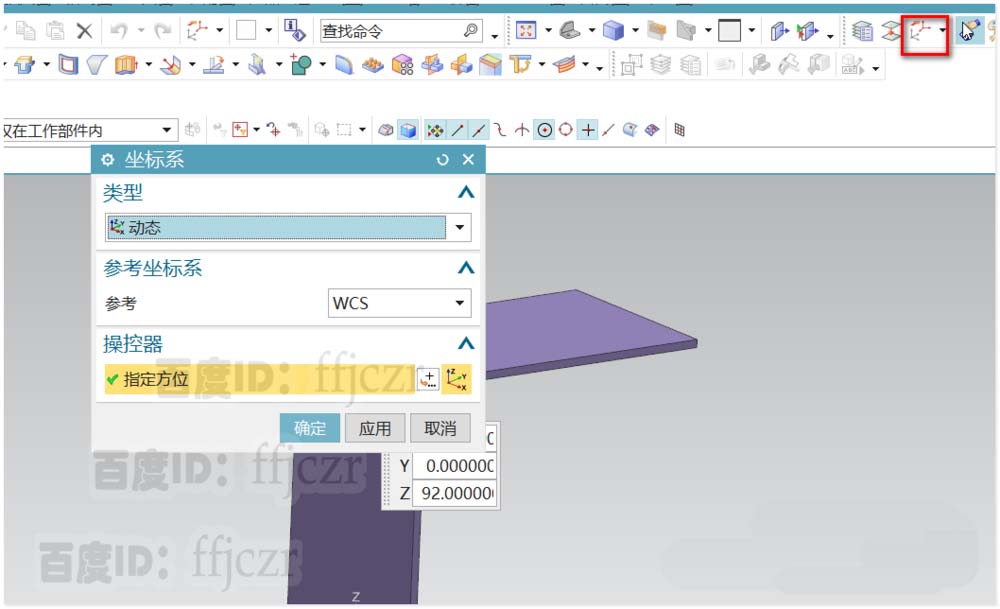Toggle snap to quadrant point circle
Viewport: 1000px width, 609px height.
coord(566,130)
